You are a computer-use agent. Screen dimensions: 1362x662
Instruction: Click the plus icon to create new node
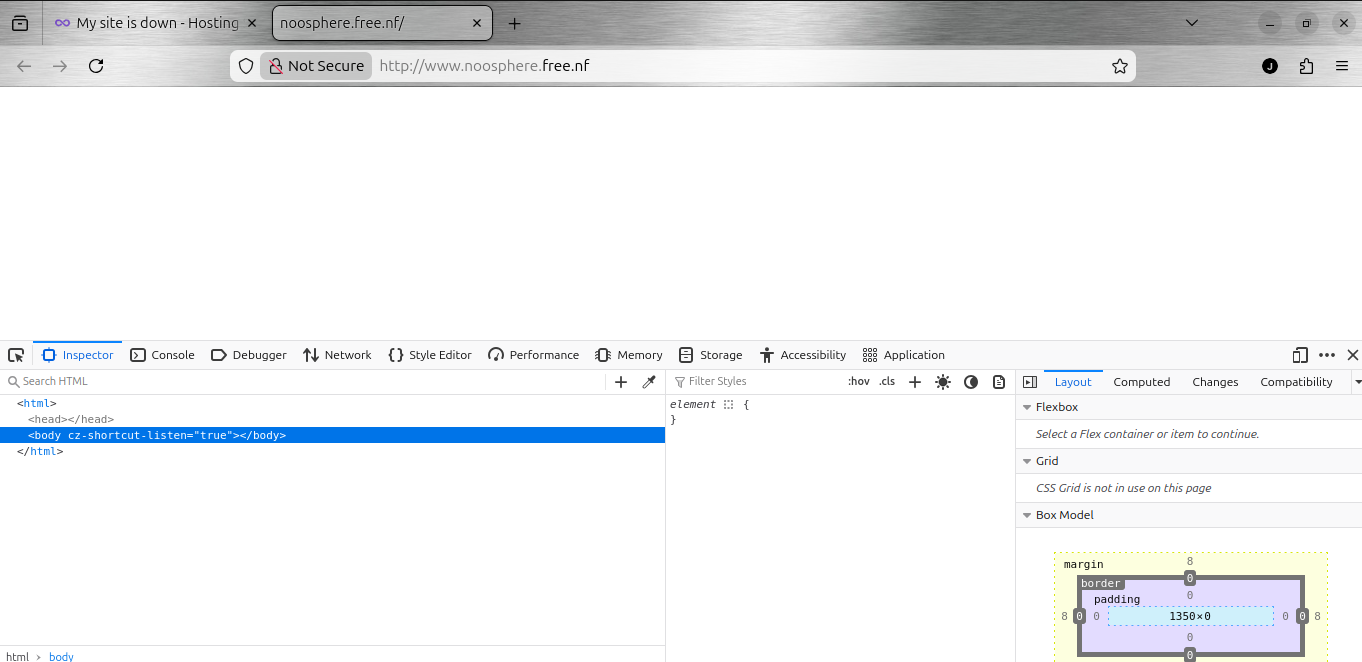pyautogui.click(x=621, y=382)
